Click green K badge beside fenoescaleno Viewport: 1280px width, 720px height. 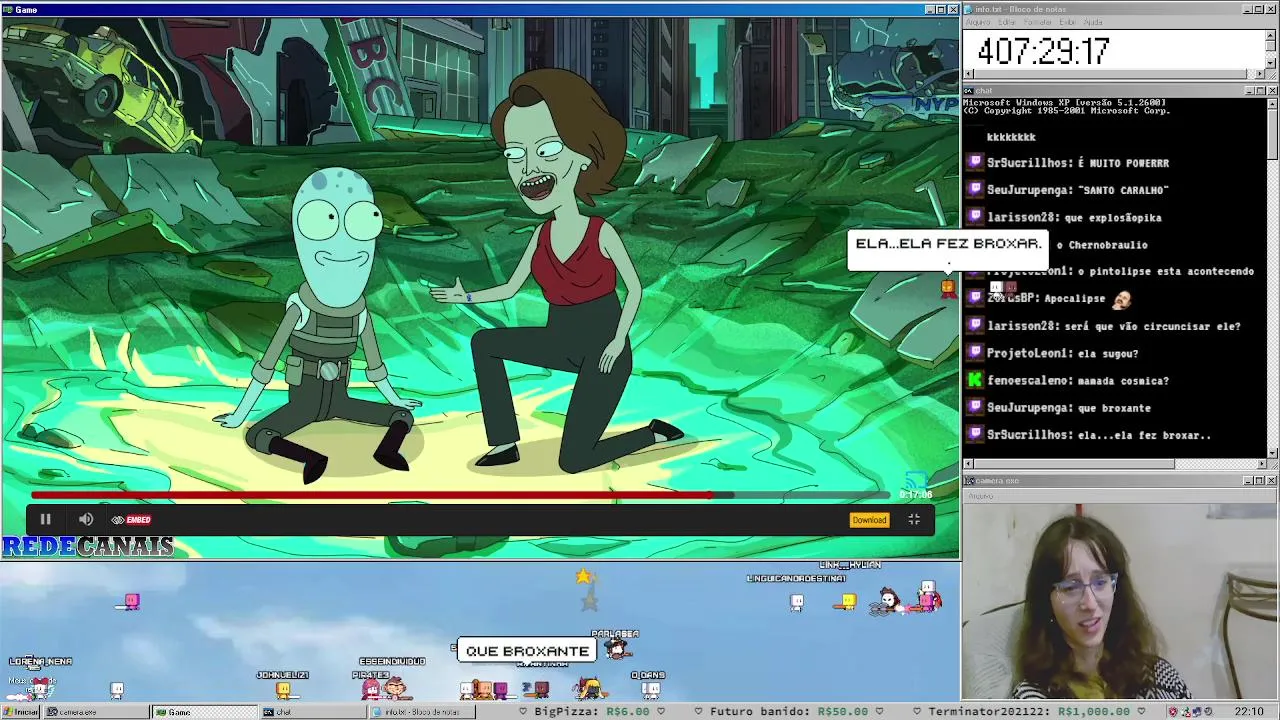pyautogui.click(x=975, y=380)
